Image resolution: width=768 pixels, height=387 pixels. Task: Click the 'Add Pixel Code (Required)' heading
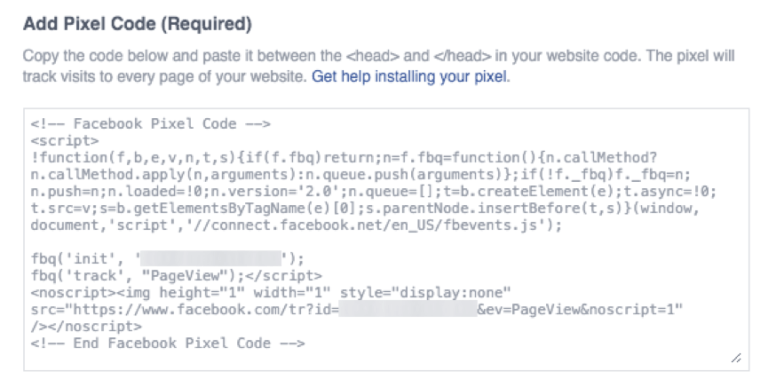click(x=137, y=24)
